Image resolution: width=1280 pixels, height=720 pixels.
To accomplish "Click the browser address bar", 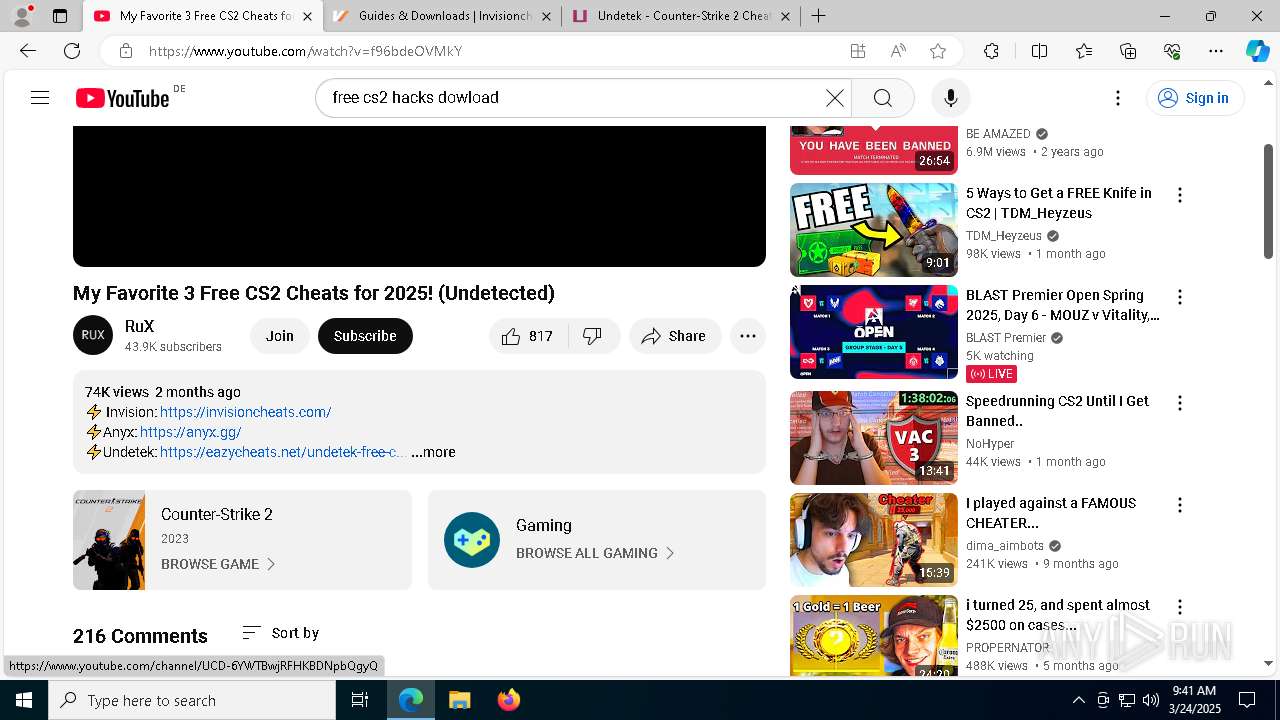I will (490, 51).
